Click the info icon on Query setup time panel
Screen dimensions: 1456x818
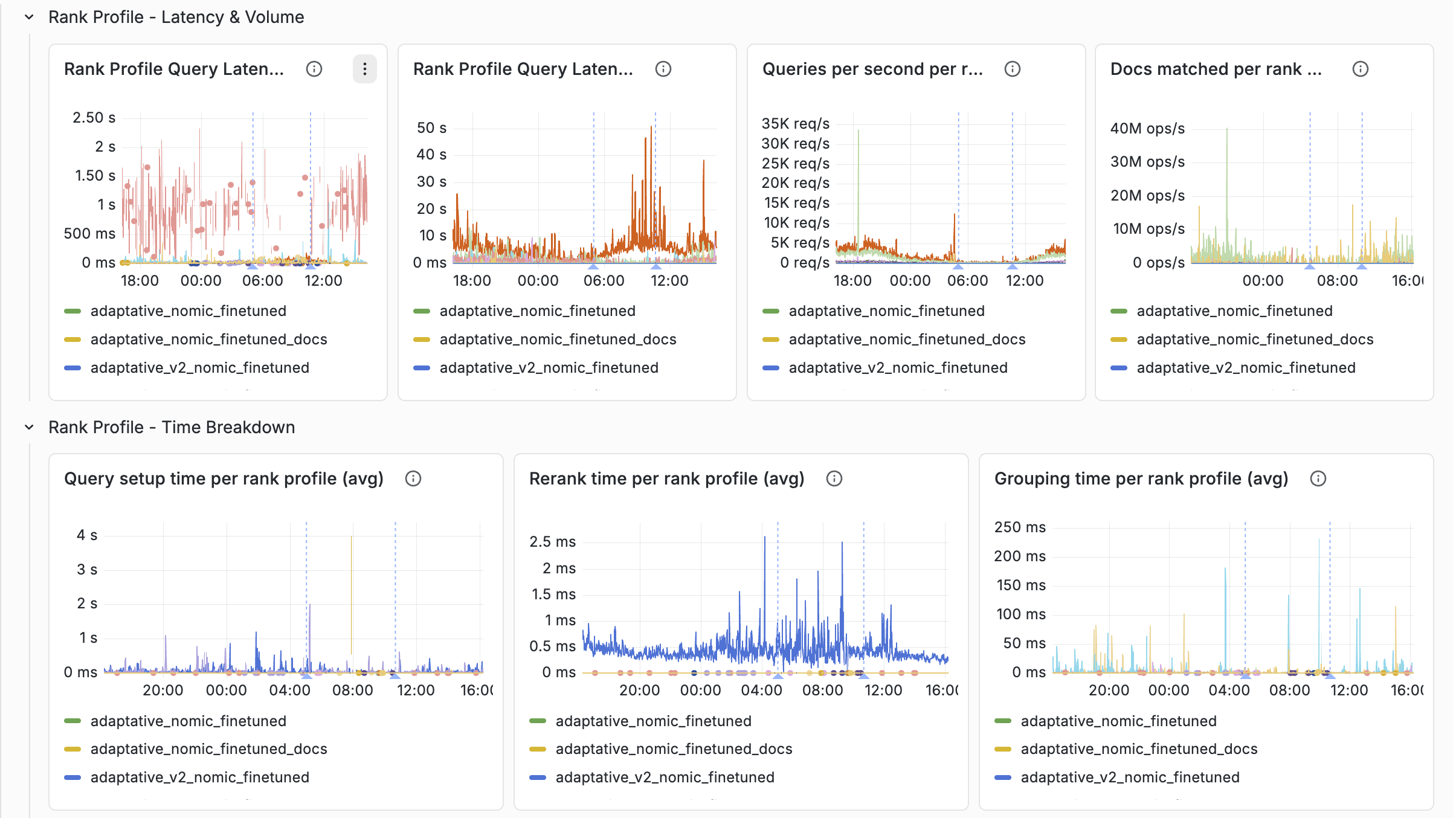(413, 478)
